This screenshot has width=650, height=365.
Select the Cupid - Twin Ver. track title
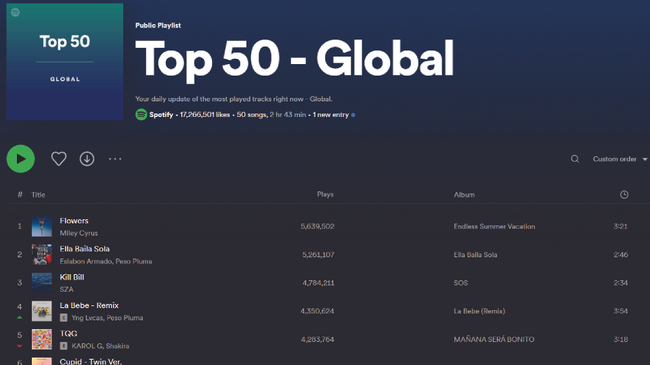(x=91, y=361)
